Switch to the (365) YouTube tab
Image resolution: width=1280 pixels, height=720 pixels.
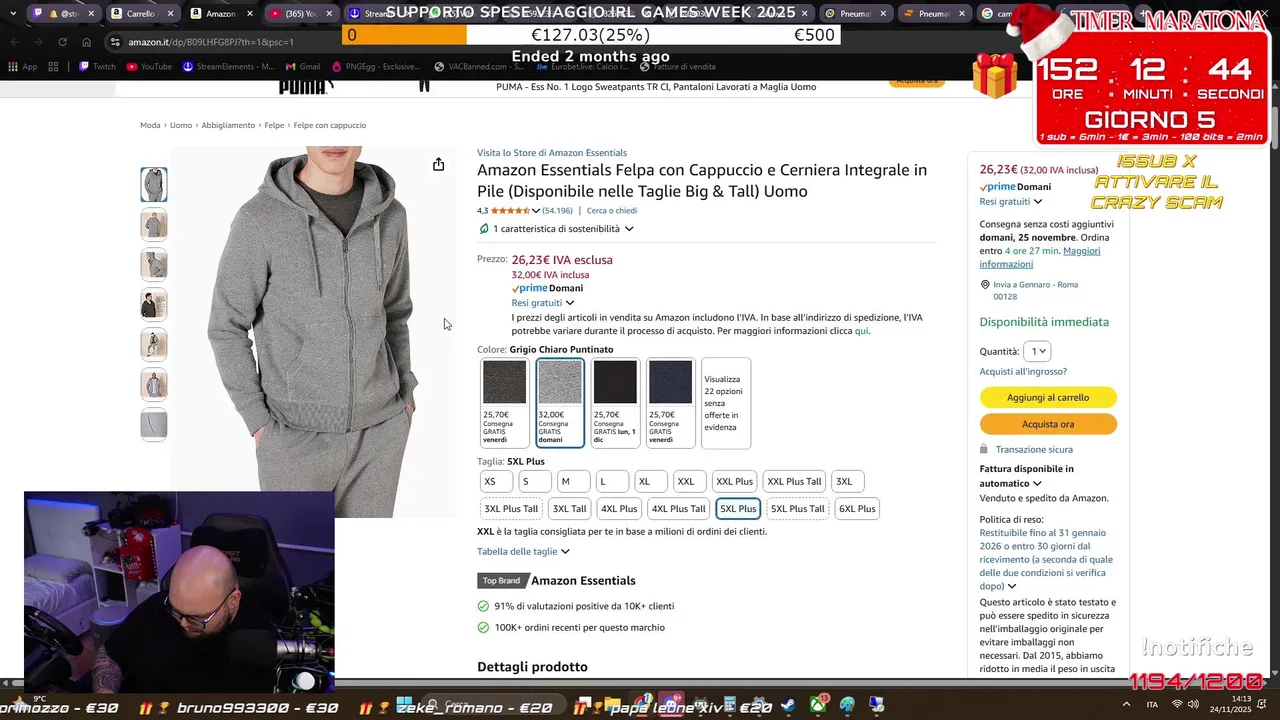coord(300,14)
